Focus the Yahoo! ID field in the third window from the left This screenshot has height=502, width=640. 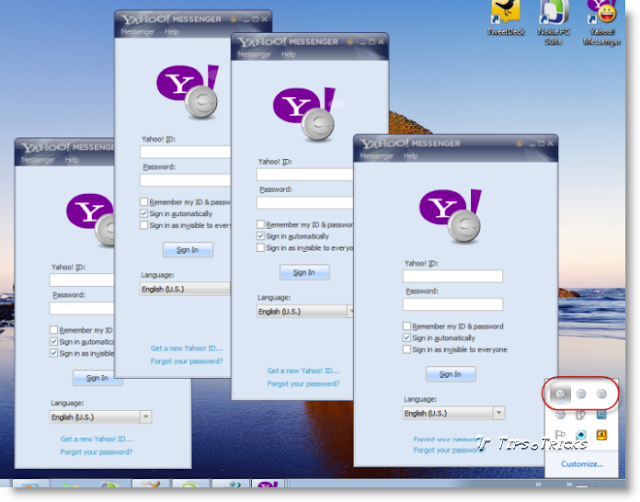(x=304, y=174)
